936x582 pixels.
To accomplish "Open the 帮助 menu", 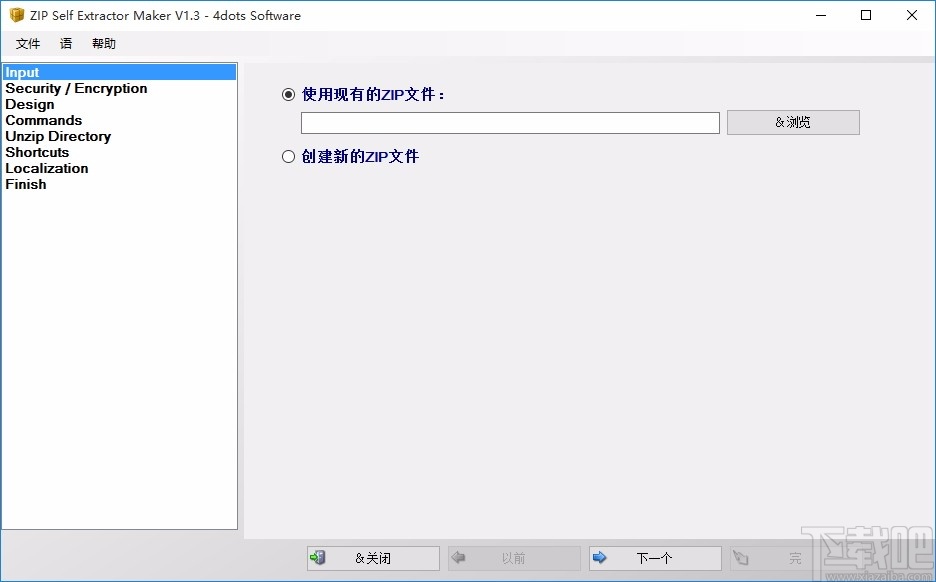I will (103, 43).
